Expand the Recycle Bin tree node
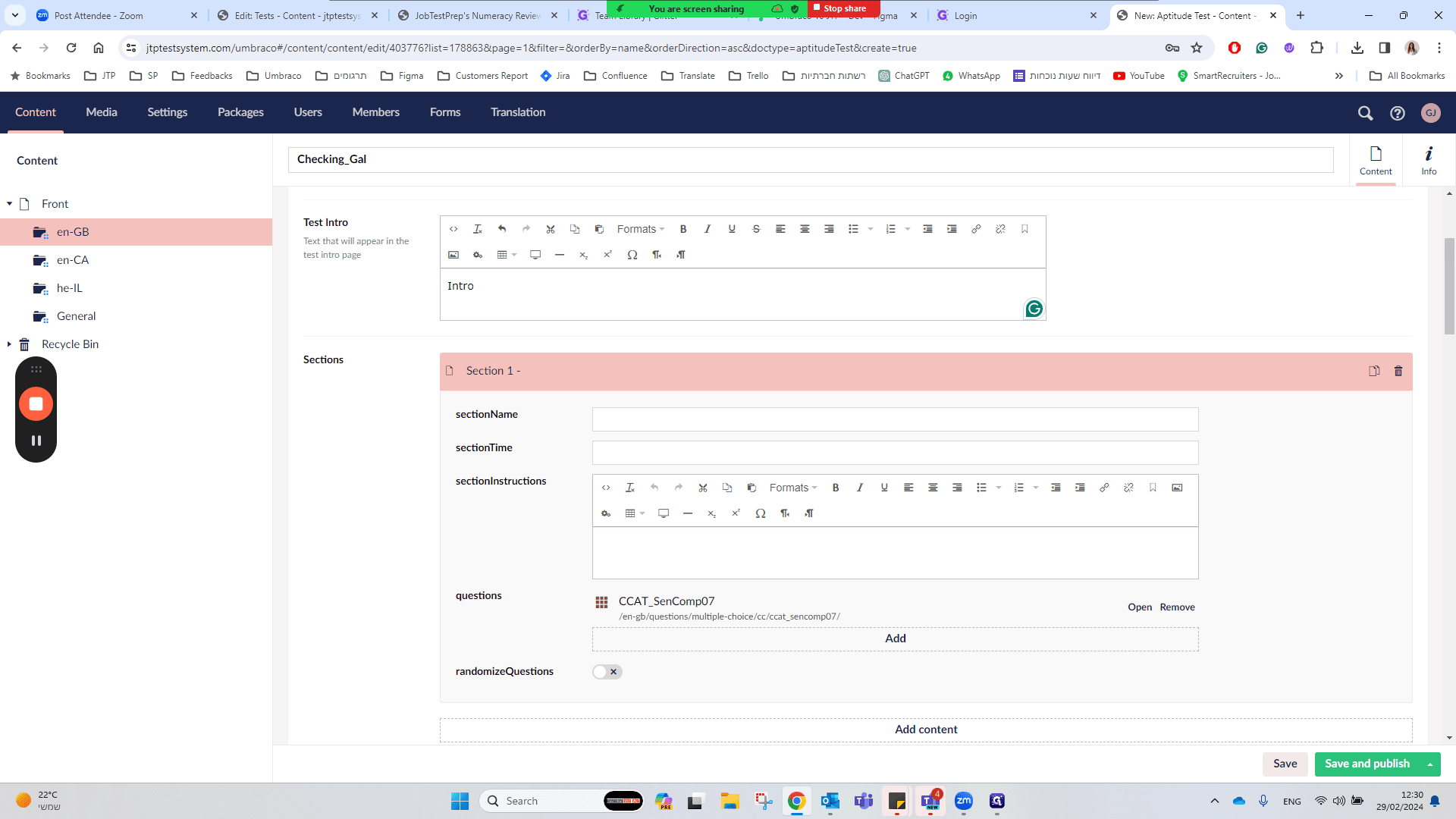 tap(9, 344)
